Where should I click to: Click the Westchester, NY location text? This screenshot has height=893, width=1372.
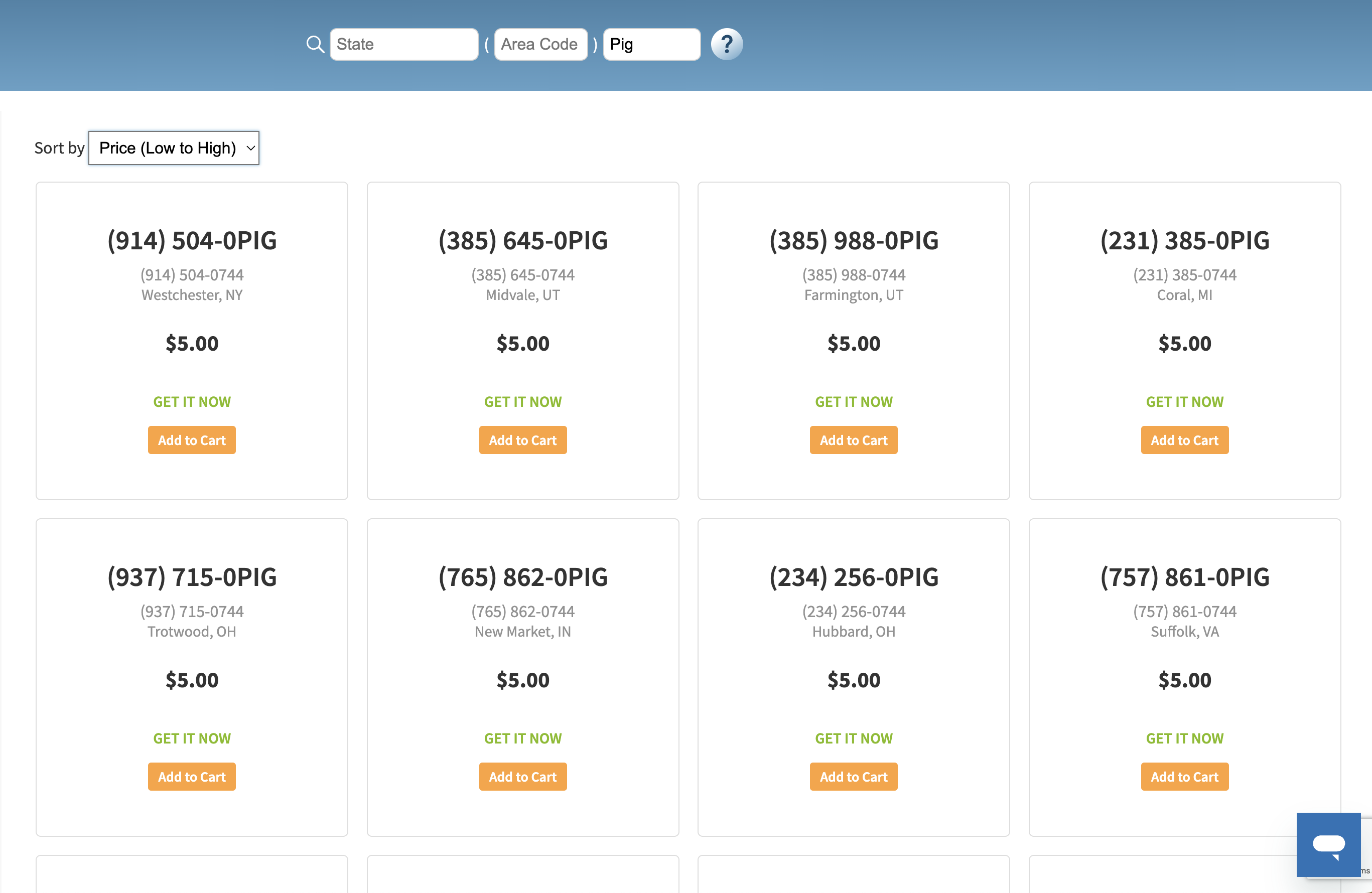point(192,295)
